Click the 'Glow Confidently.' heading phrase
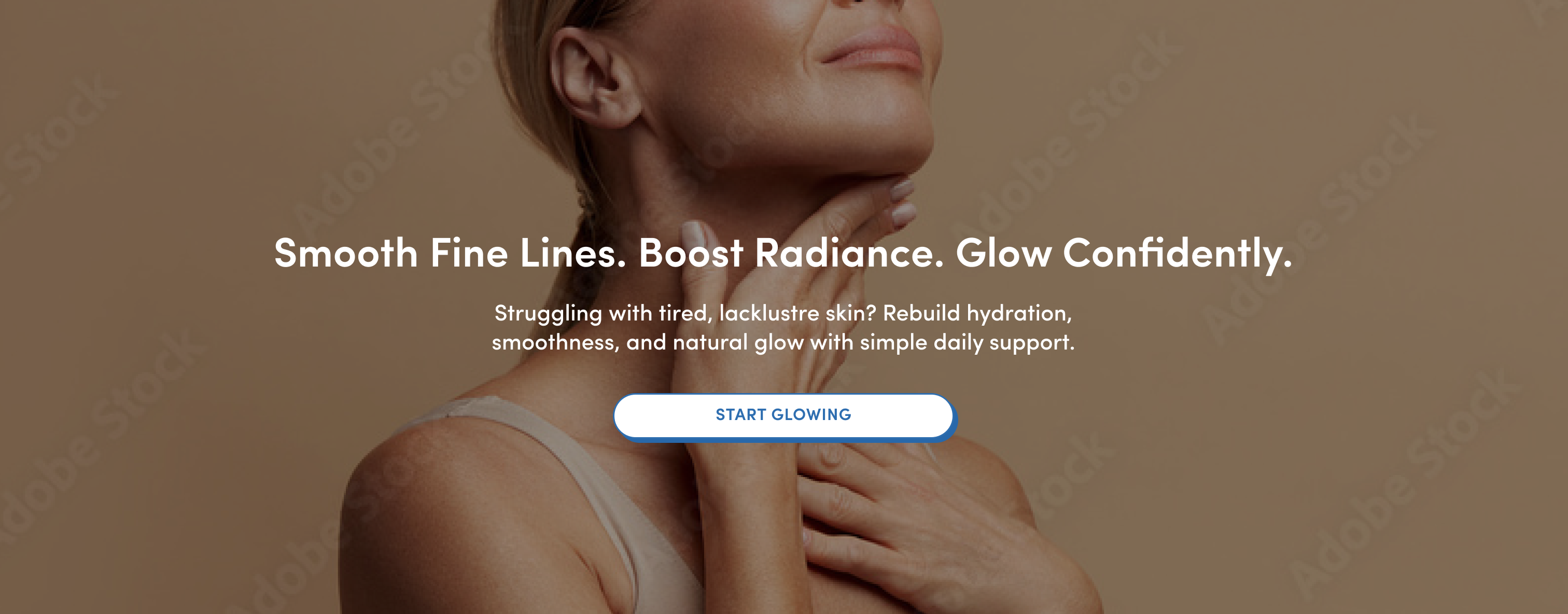This screenshot has width=1568, height=614. 1124,254
